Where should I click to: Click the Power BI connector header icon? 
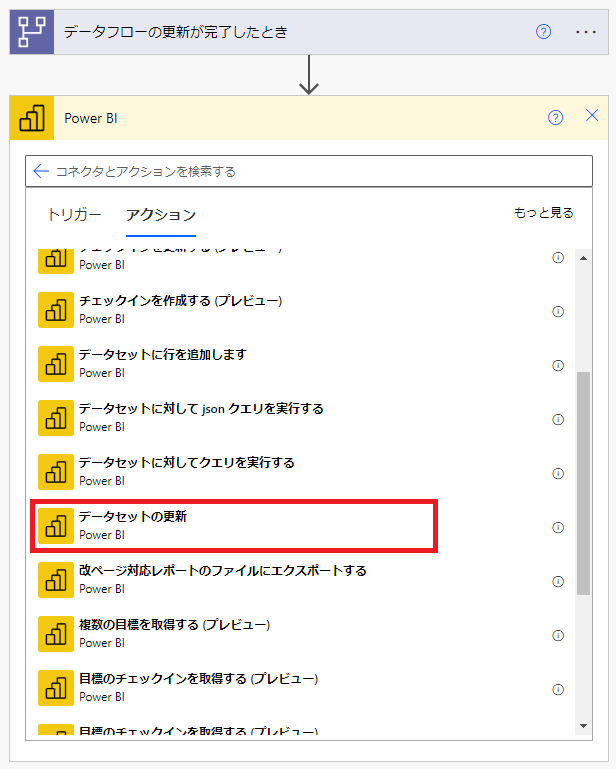32,118
